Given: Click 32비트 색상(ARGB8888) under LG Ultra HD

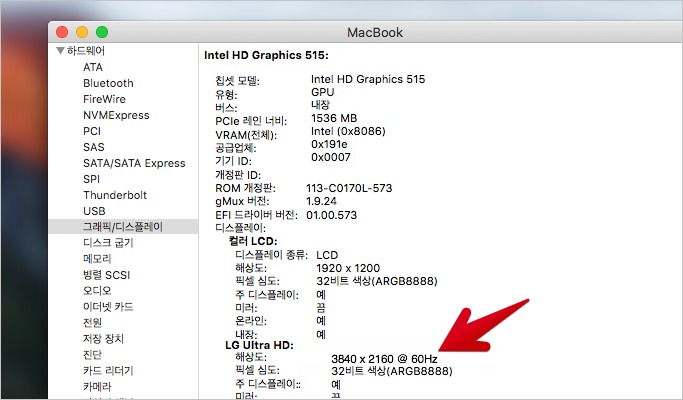Looking at the screenshot, I should pos(392,371).
